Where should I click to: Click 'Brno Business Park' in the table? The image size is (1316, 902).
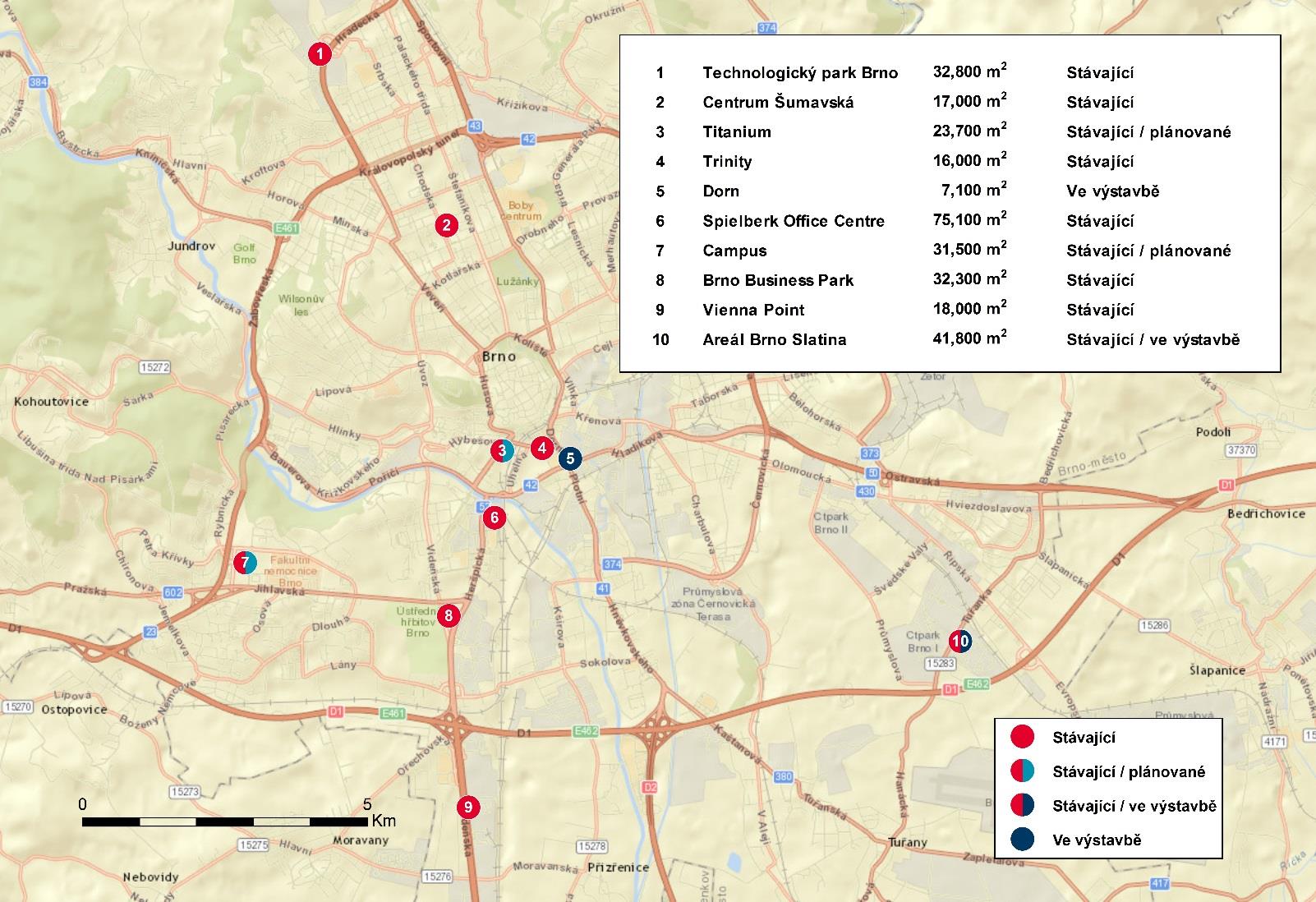(x=778, y=280)
